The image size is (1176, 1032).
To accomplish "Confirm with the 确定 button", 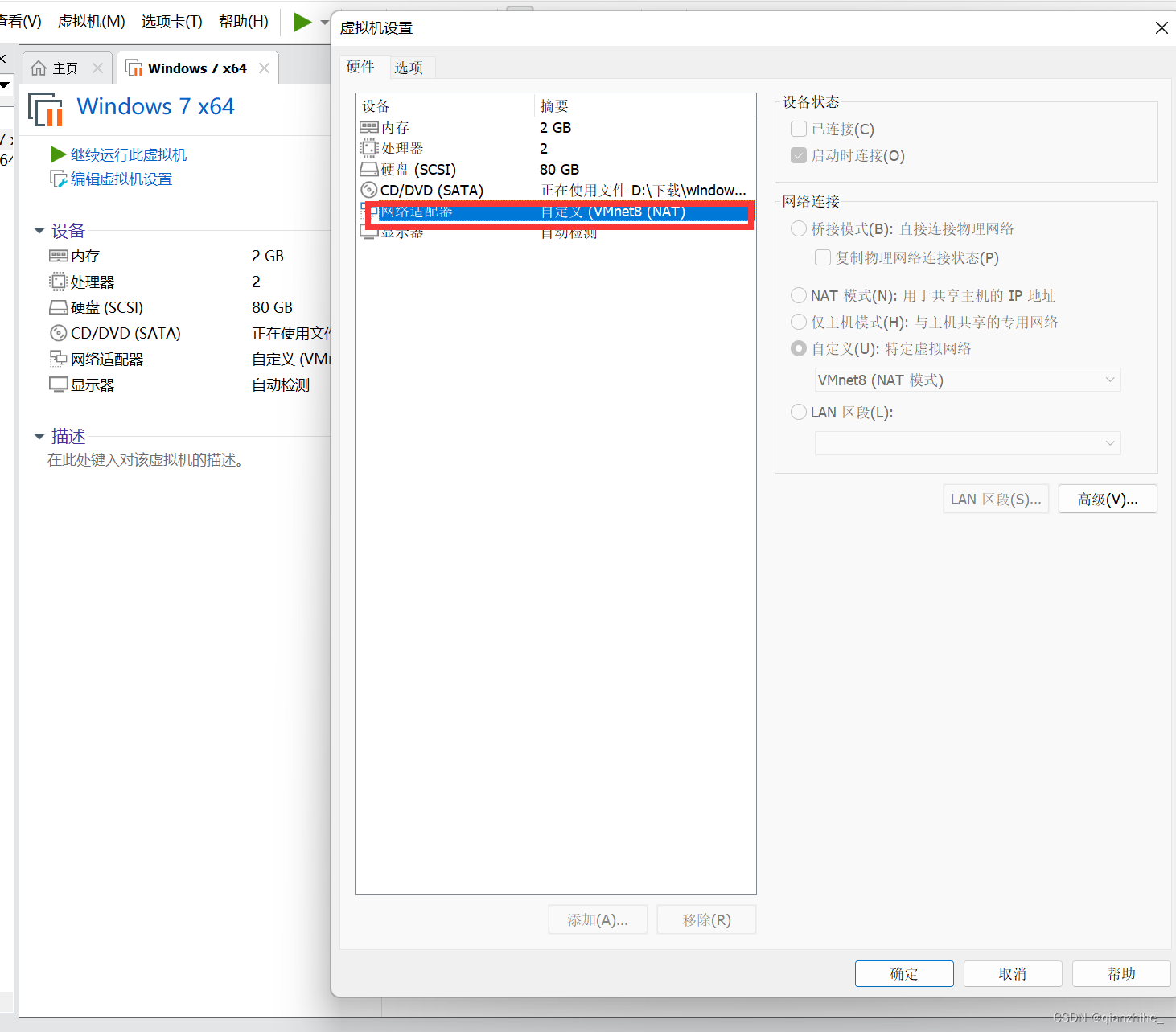I will [x=904, y=973].
